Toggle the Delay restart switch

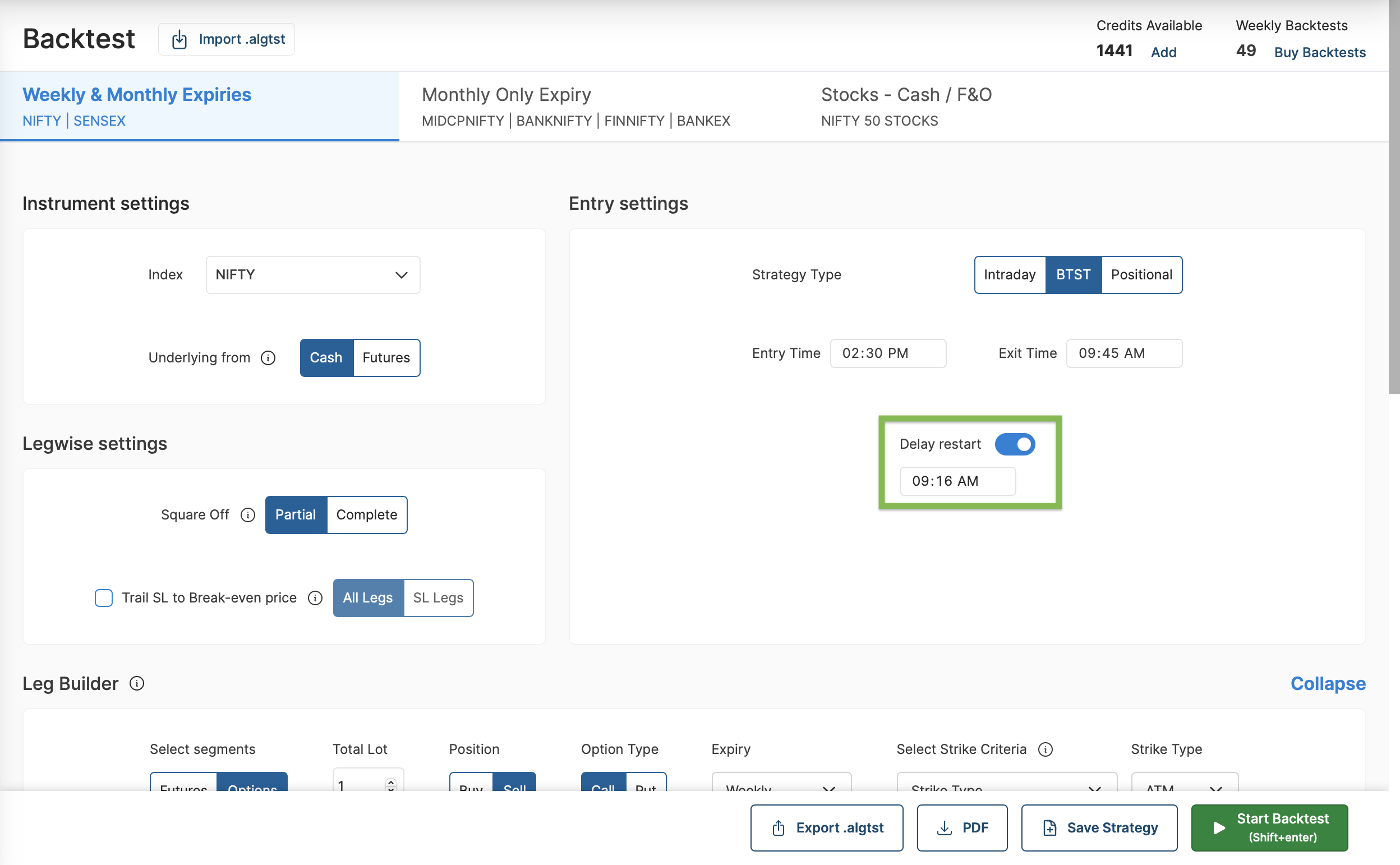1015,444
